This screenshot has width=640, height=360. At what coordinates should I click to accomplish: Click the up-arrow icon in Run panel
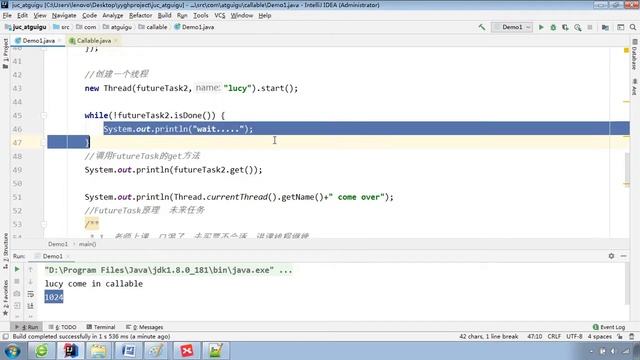click(30, 269)
